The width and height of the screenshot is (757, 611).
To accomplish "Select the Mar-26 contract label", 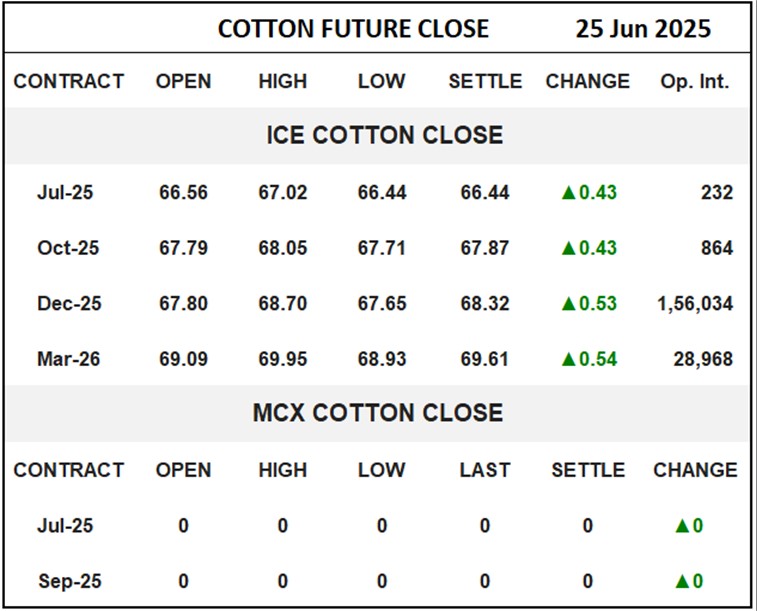I will tap(69, 358).
